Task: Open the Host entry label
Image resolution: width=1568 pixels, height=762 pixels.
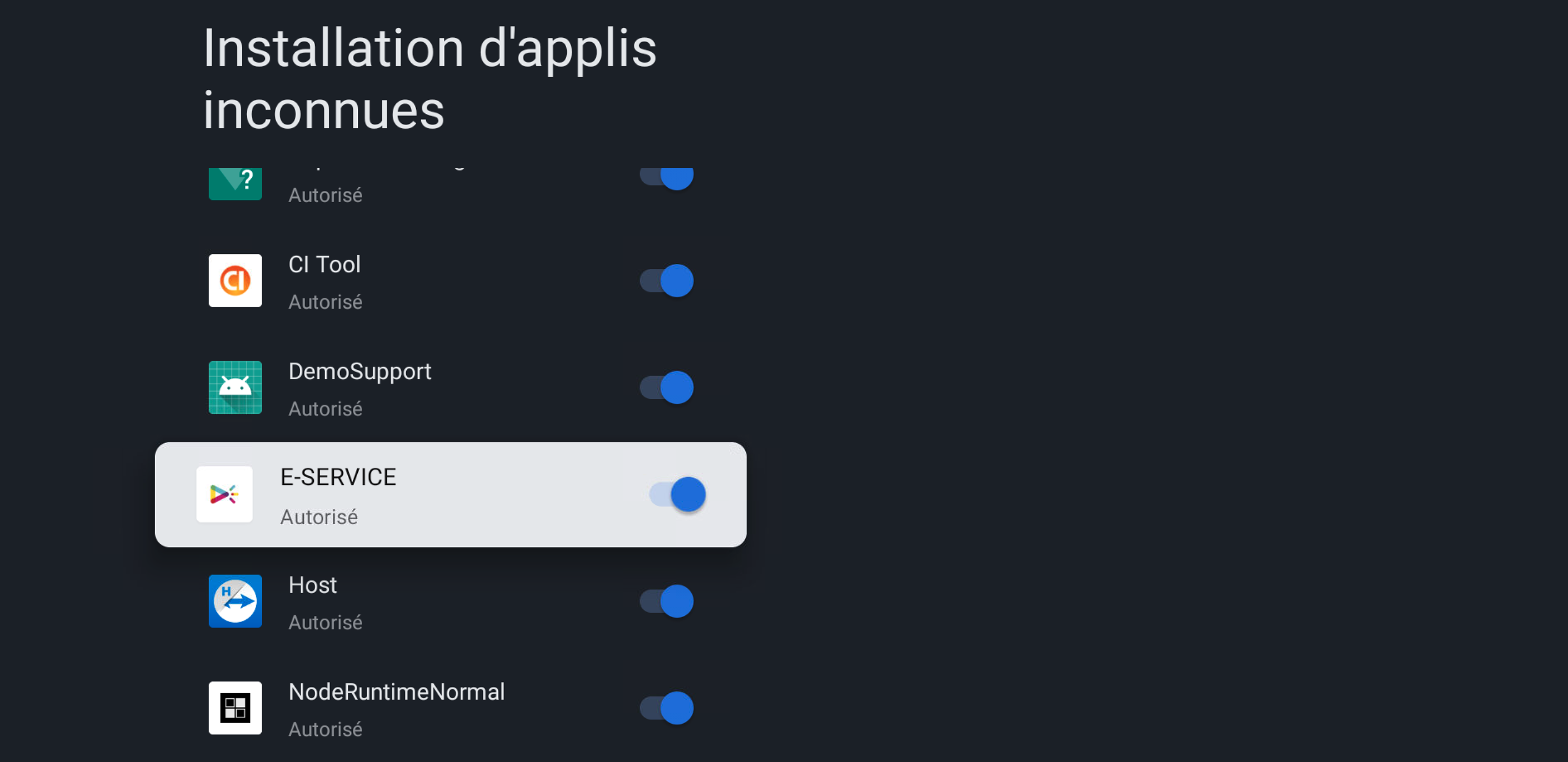Action: click(x=312, y=585)
